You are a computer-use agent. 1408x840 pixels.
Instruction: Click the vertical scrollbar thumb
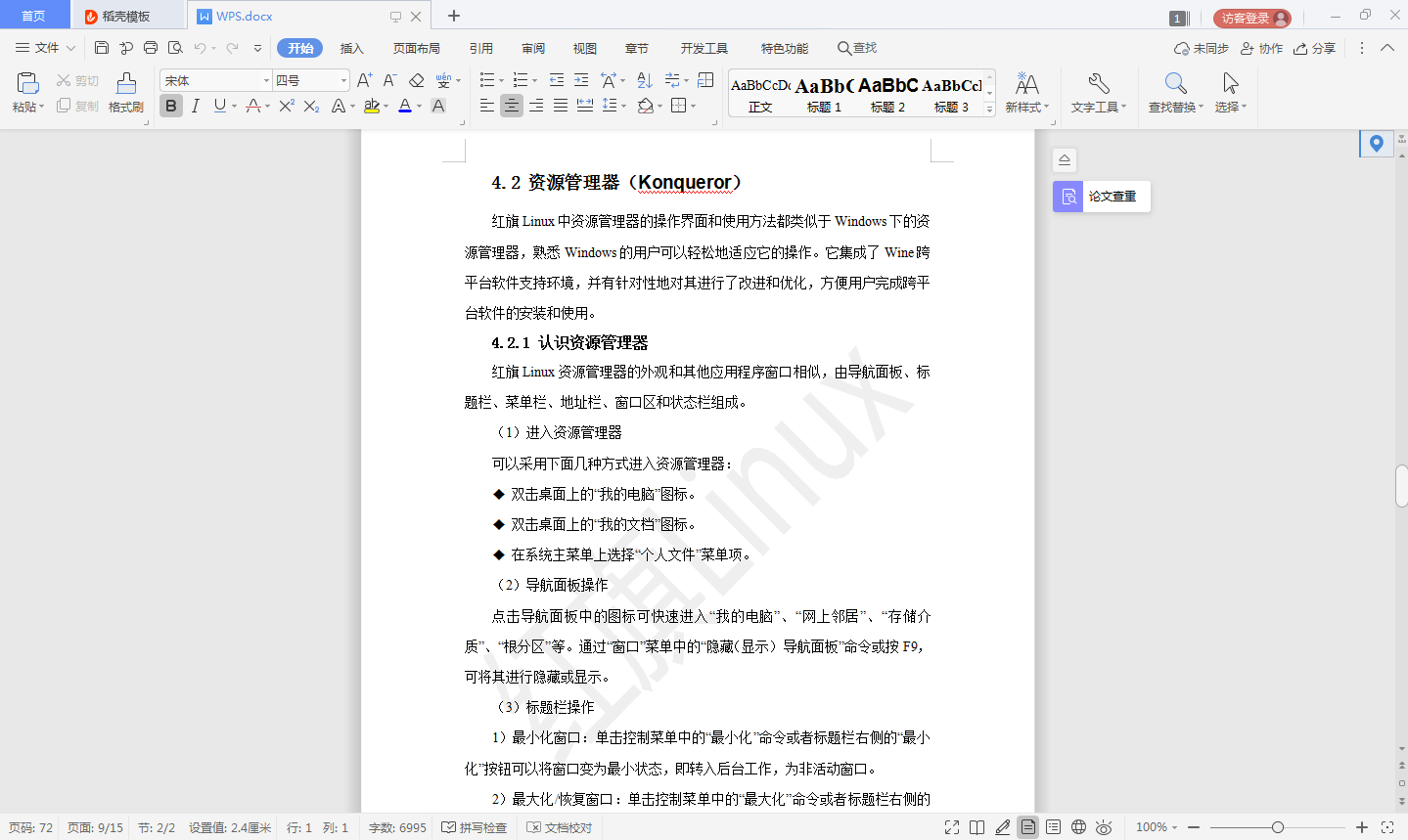[1401, 486]
